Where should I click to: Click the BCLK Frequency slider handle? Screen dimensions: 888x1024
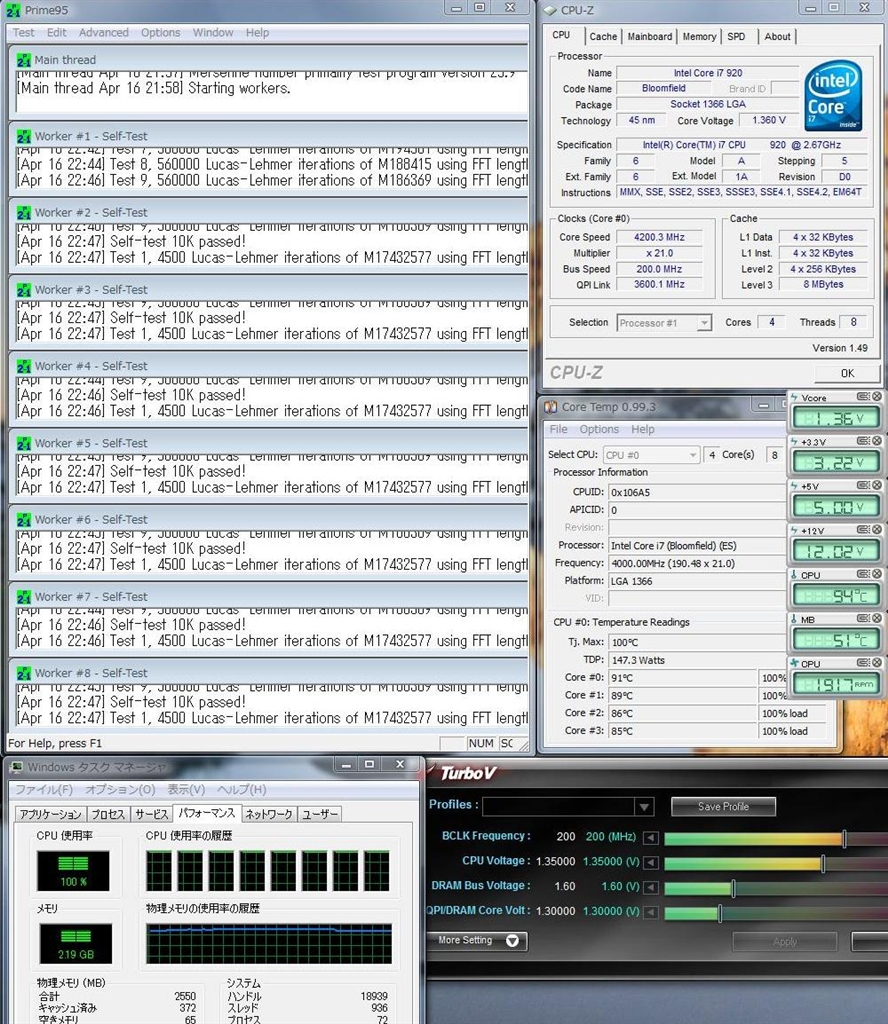pos(844,838)
